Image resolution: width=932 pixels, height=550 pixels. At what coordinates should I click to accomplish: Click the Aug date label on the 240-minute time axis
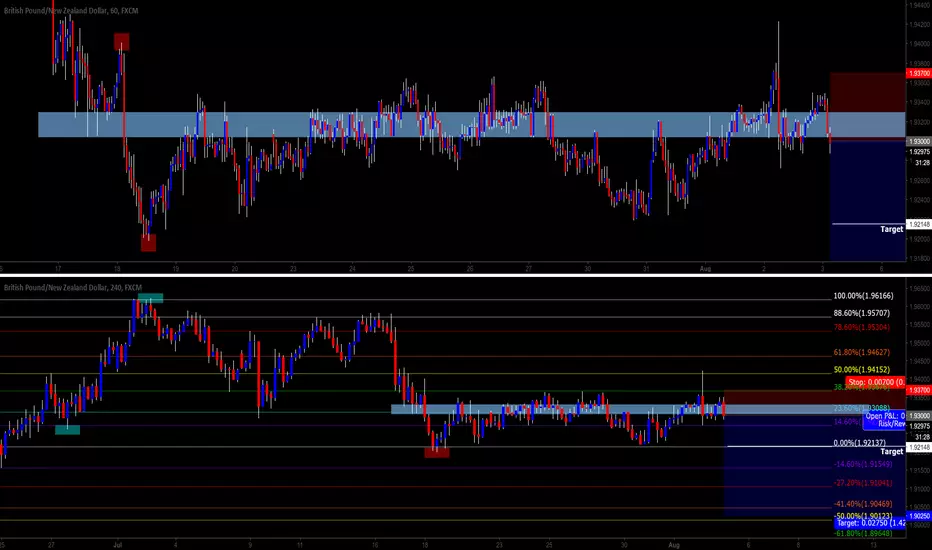click(673, 545)
